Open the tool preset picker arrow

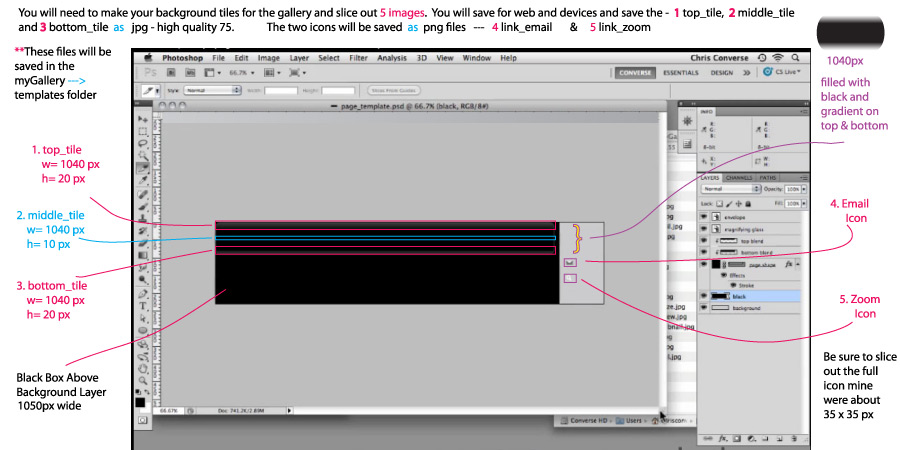point(157,91)
